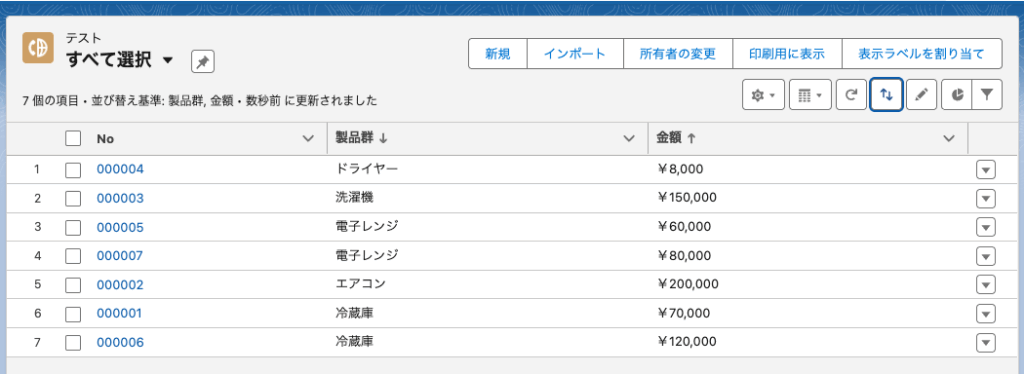Open the table display options icon
This screenshot has height=374, width=1024.
point(810,95)
